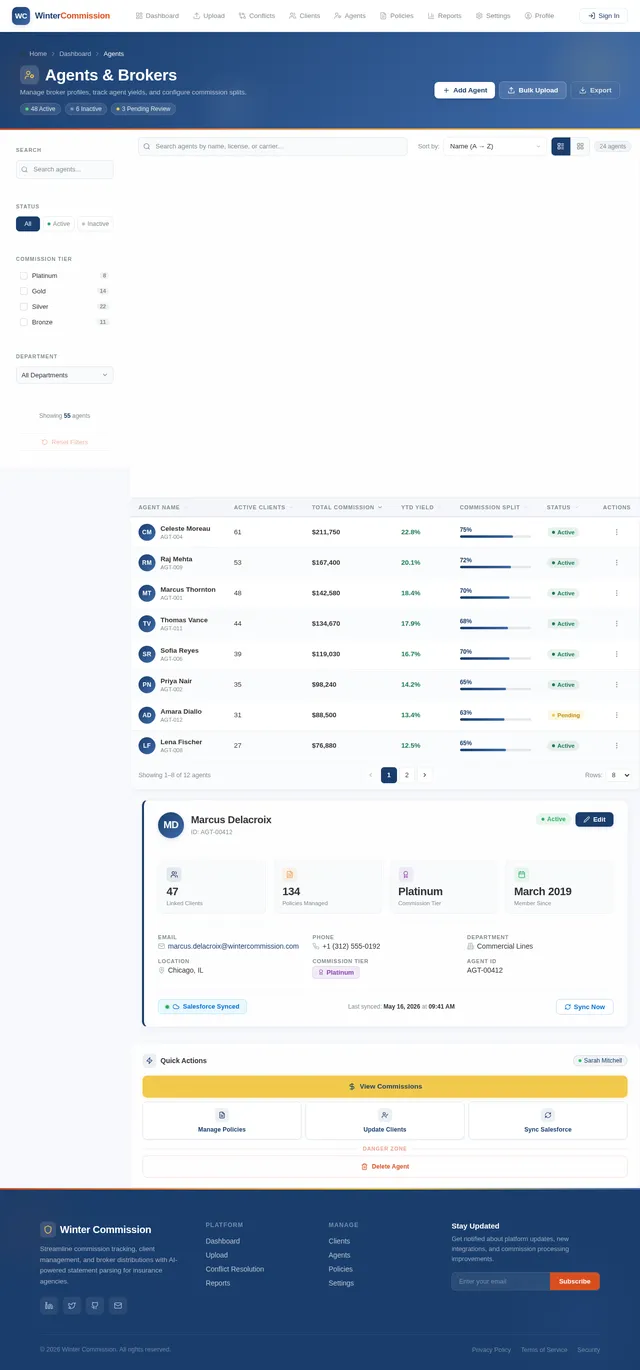This screenshot has width=640, height=1370.
Task: Open actions menu for Celeste Moreau
Action: [616, 532]
